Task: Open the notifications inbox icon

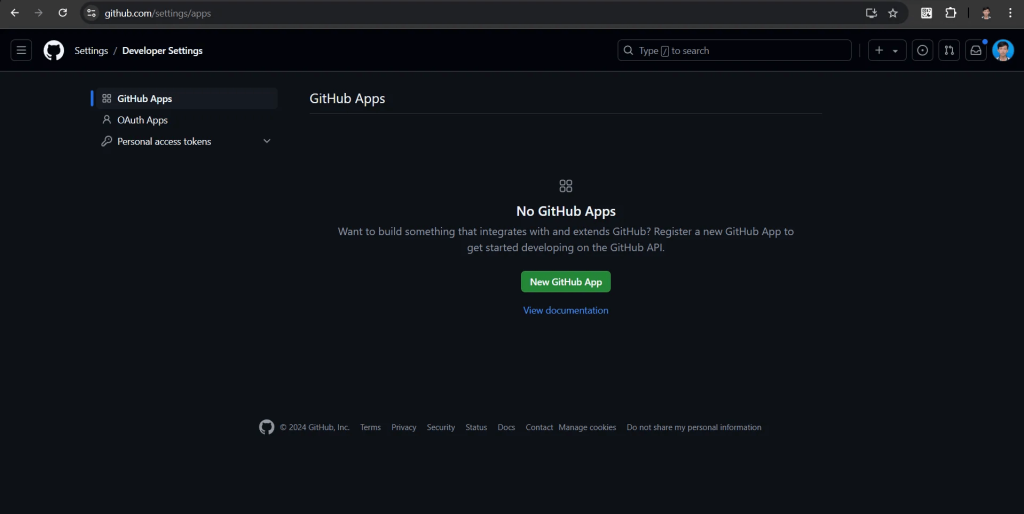Action: pos(976,51)
